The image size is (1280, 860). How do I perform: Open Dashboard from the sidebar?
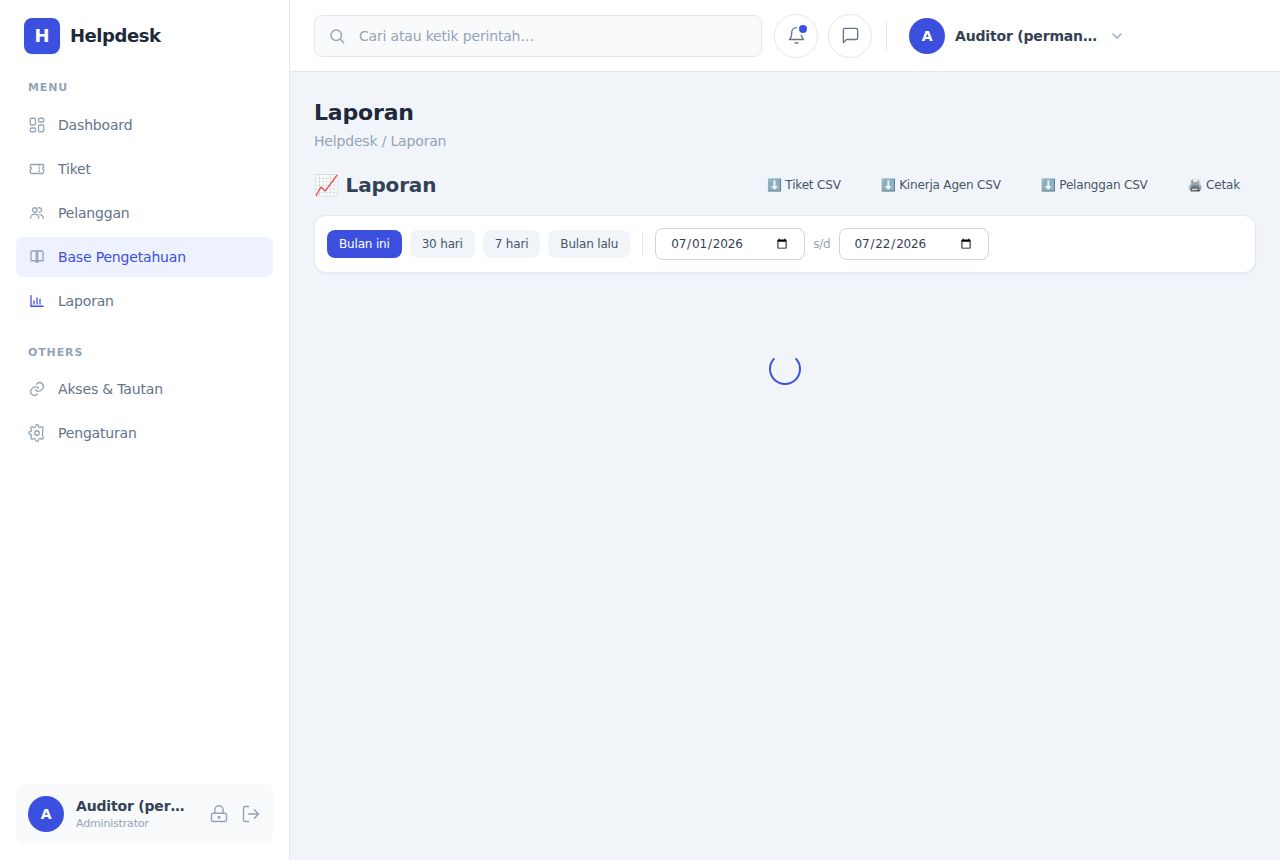(144, 125)
